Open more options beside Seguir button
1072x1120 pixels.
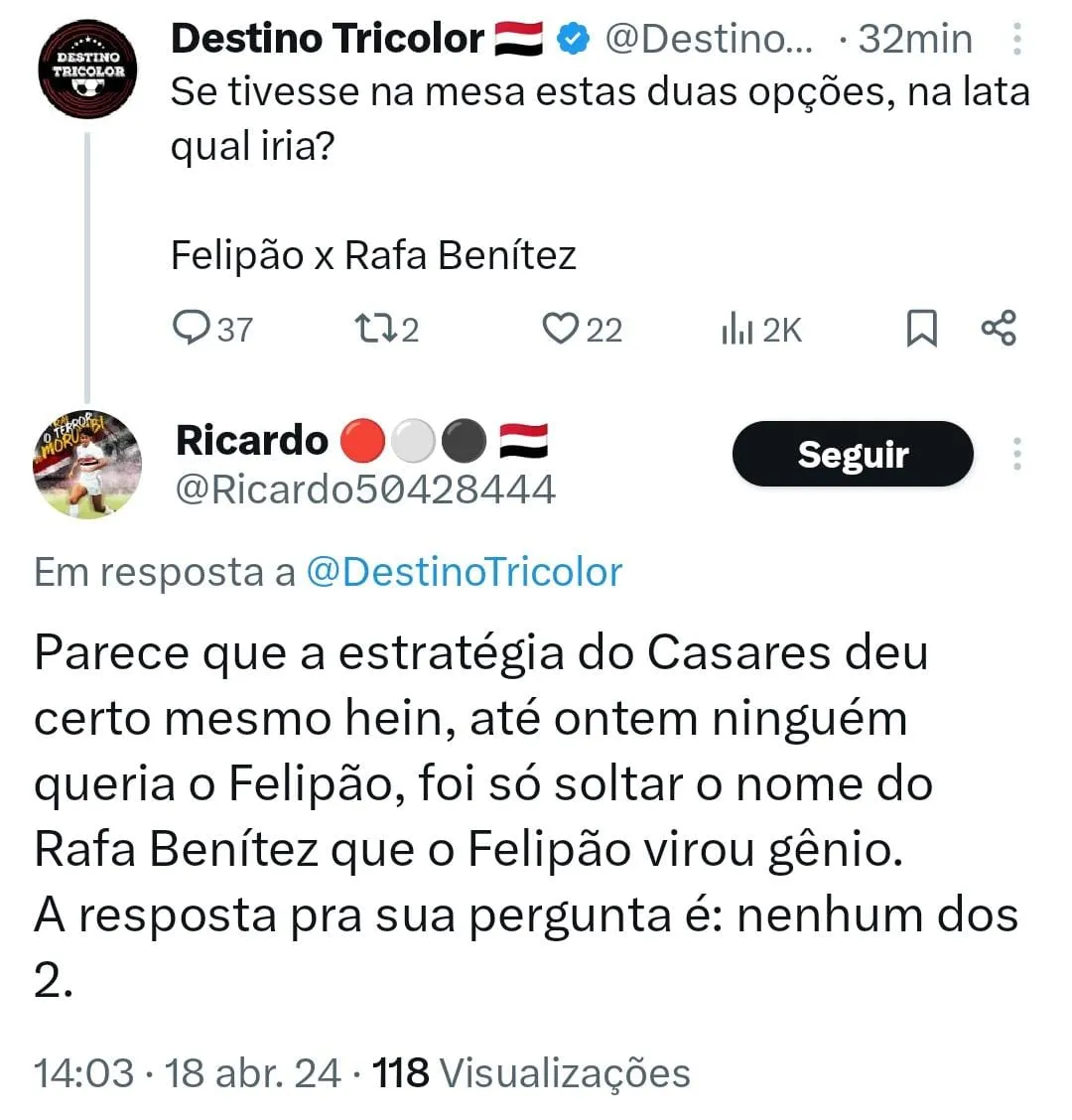[1017, 454]
